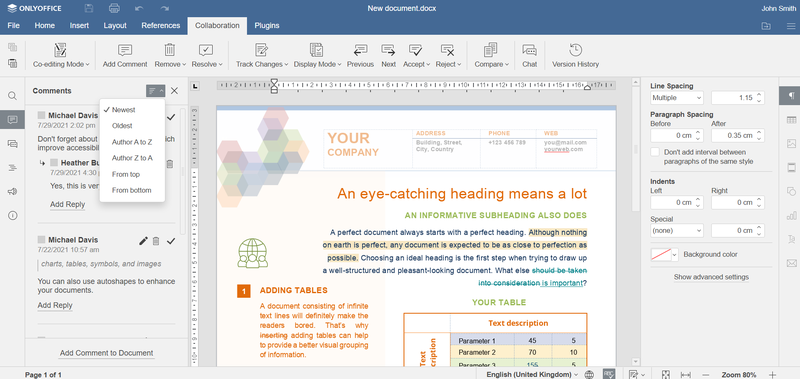Expand the Line Spacing Multiple dropdown

click(677, 98)
